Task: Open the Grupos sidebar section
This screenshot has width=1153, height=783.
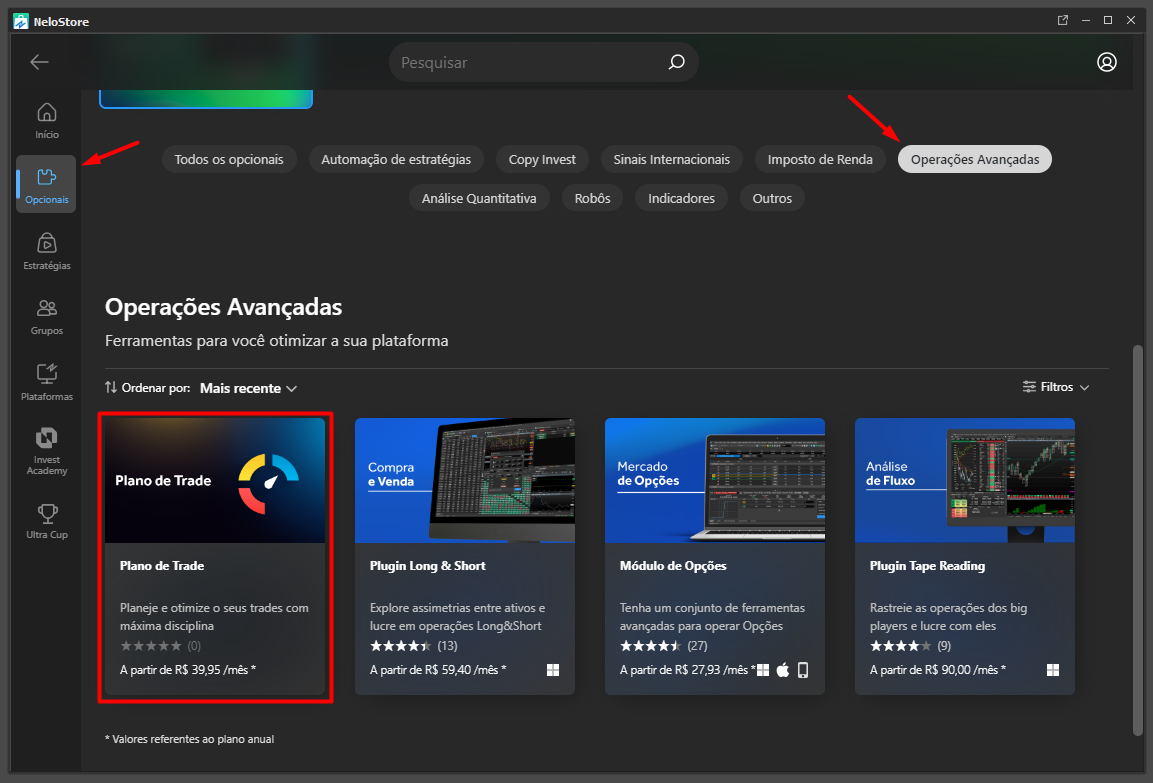Action: (x=46, y=317)
